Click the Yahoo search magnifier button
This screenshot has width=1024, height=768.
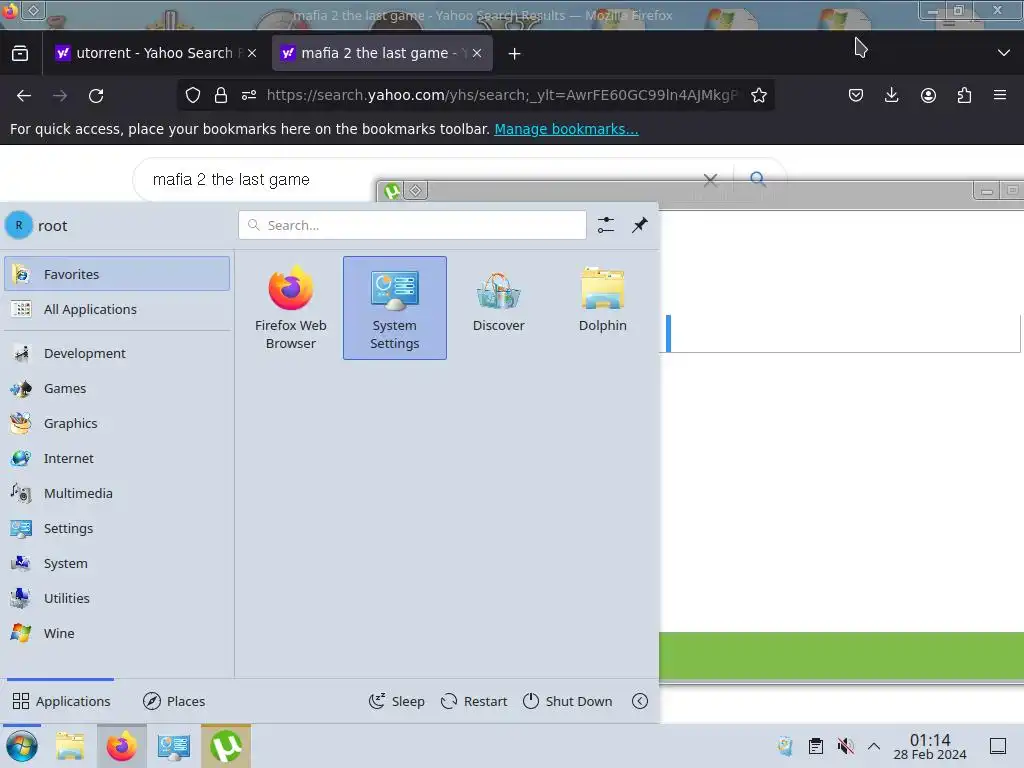coord(758,178)
